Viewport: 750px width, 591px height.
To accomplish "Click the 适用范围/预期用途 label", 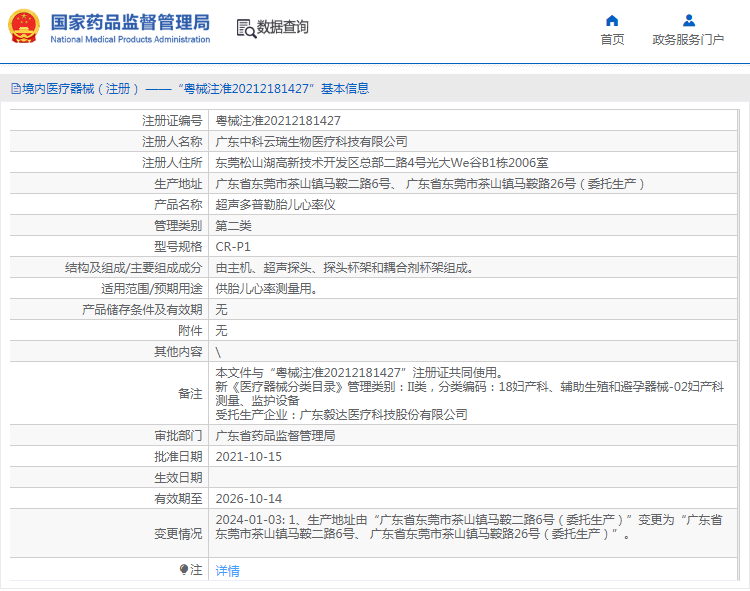I will tap(152, 289).
